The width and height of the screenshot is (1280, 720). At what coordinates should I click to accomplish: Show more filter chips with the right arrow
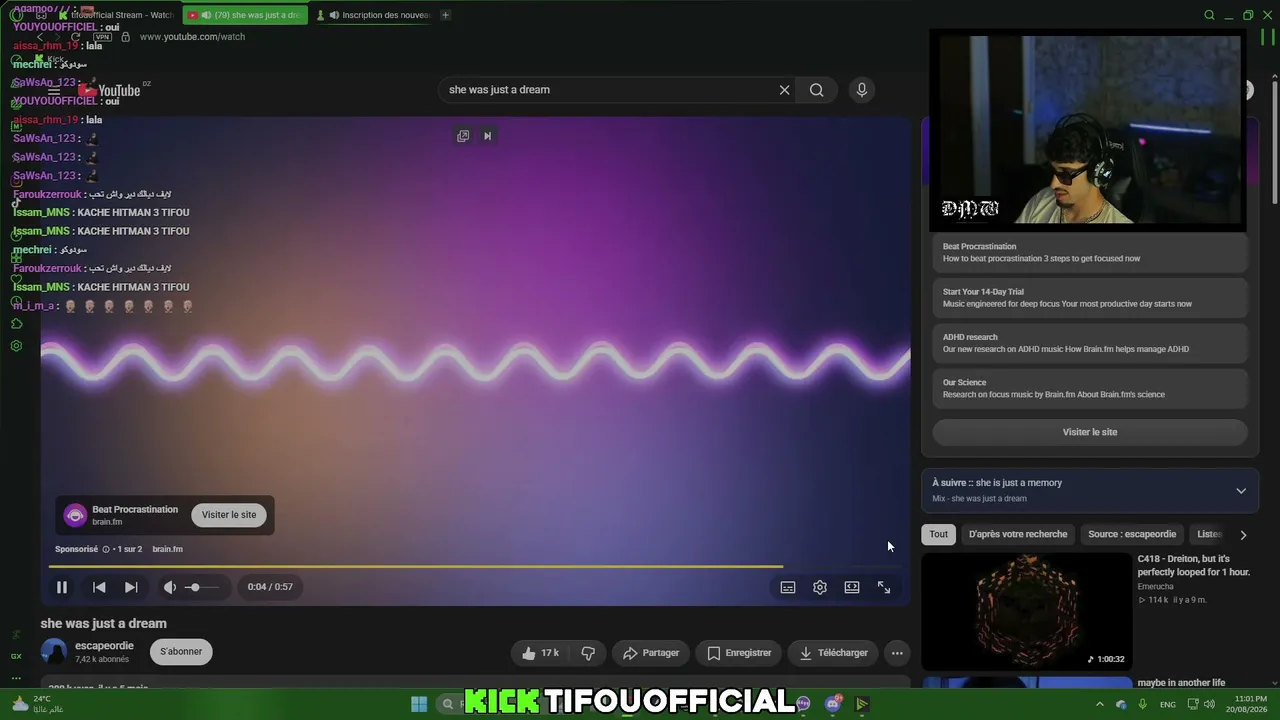1243,535
